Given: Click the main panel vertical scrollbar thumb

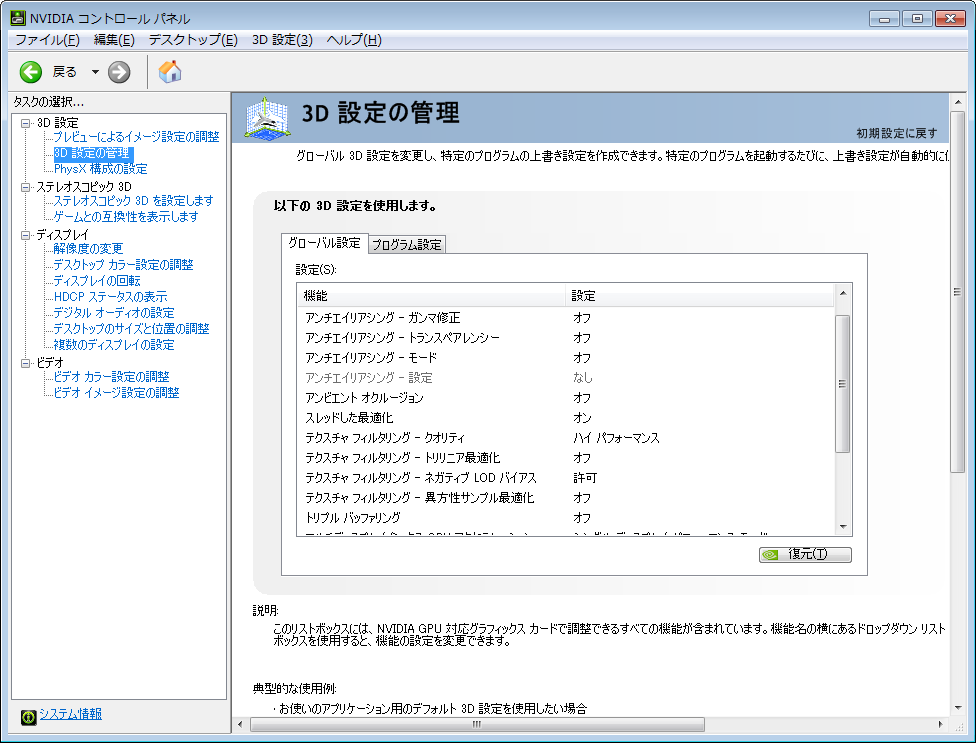Looking at the screenshot, I should pyautogui.click(x=957, y=292).
